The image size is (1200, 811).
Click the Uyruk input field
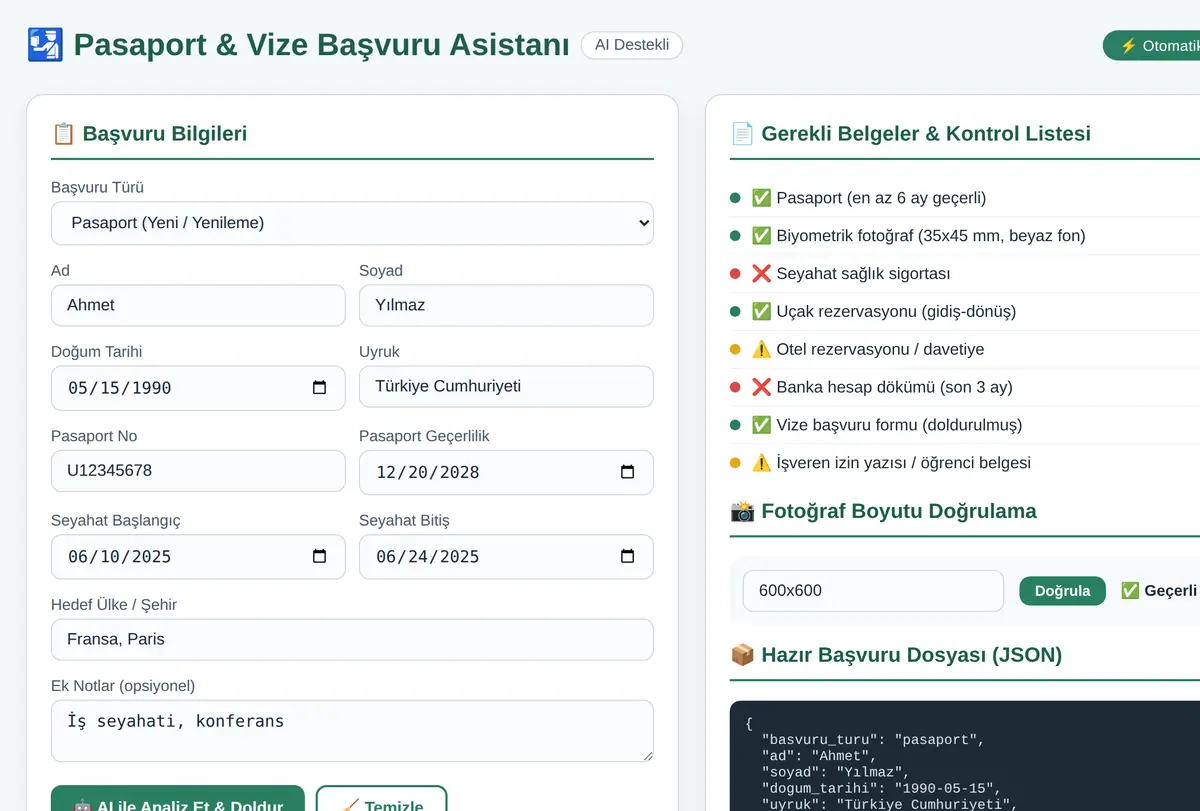click(506, 386)
